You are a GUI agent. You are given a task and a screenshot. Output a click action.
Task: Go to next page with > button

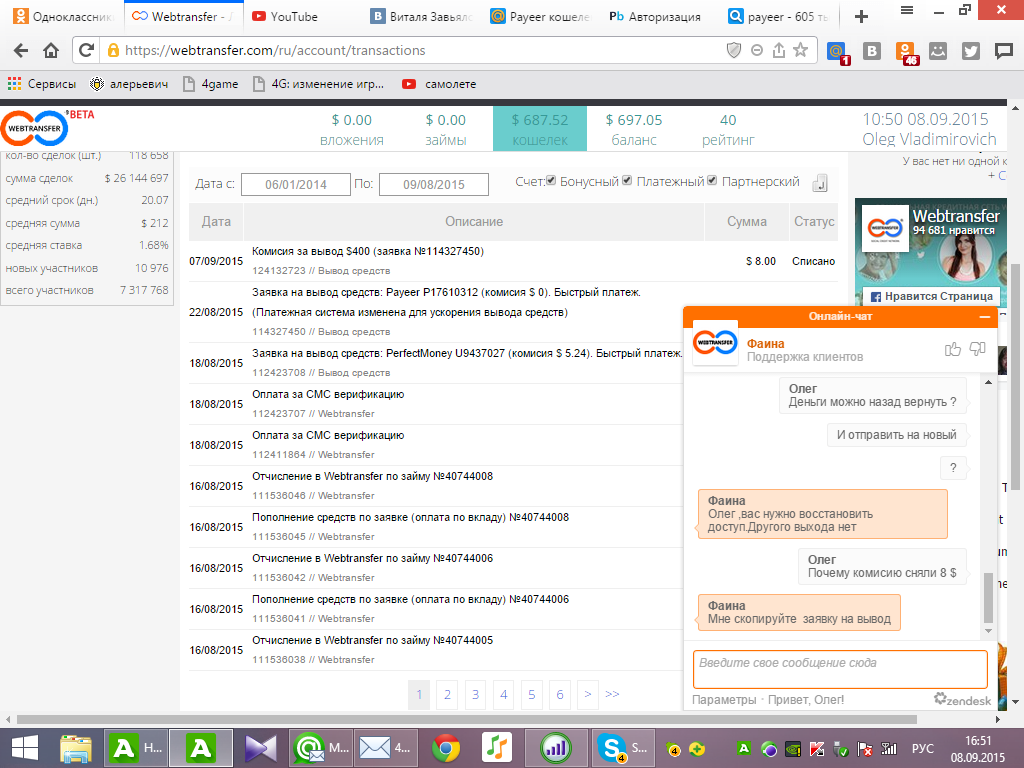[x=588, y=694]
